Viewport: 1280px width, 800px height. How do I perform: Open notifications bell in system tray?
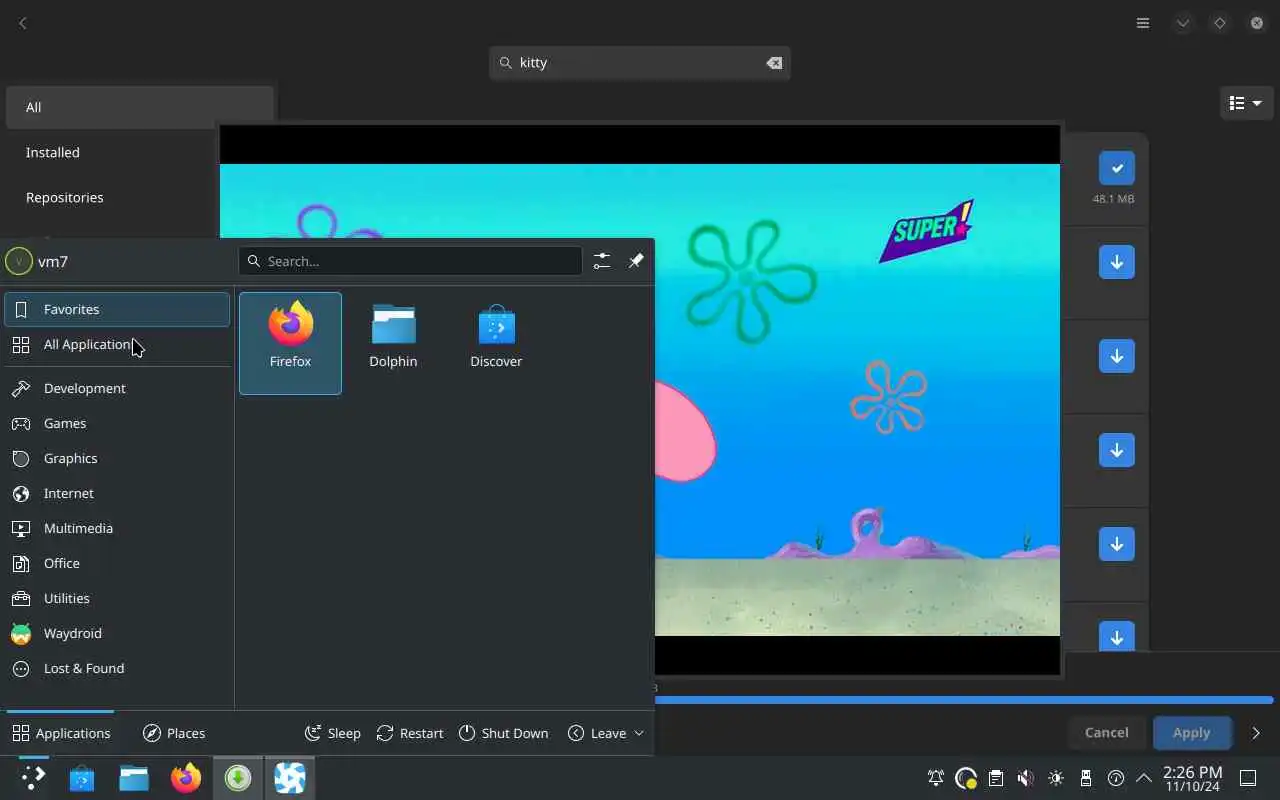[x=936, y=778]
